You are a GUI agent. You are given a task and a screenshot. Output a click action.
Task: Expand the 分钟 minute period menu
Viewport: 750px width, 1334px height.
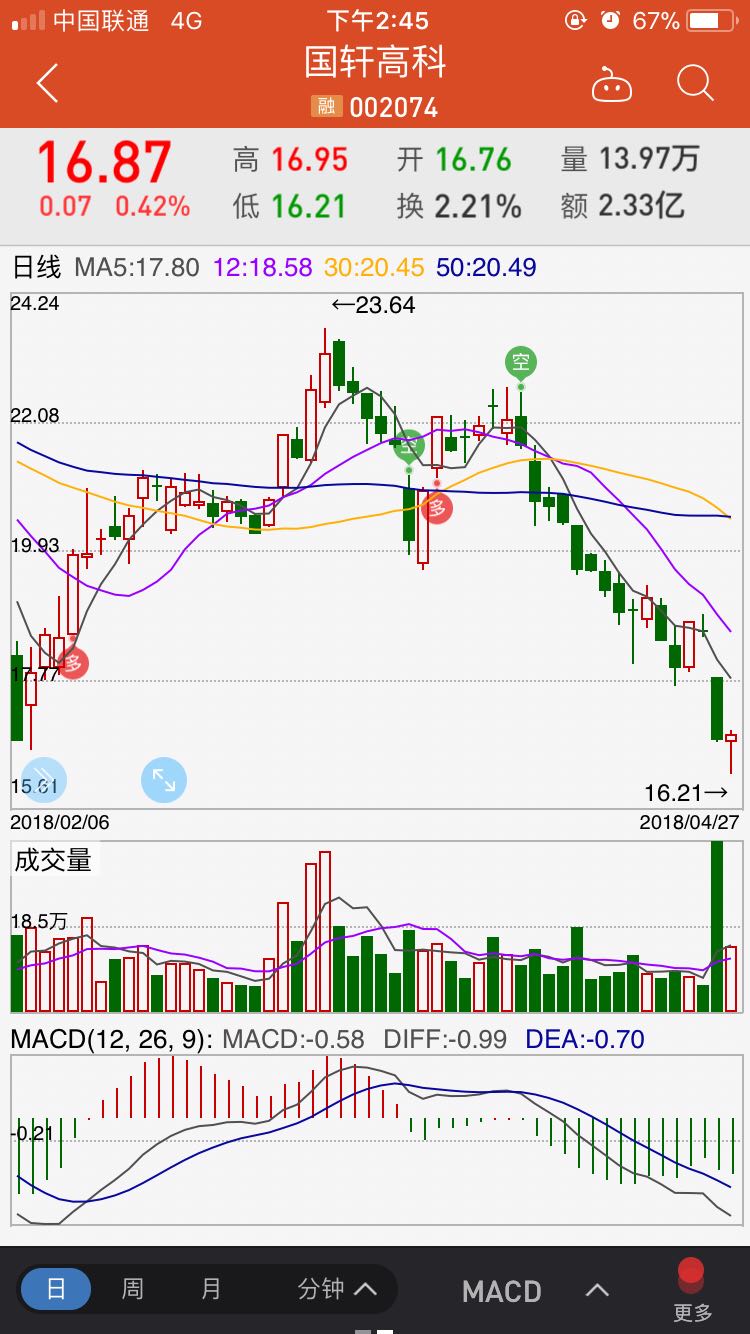[337, 1289]
